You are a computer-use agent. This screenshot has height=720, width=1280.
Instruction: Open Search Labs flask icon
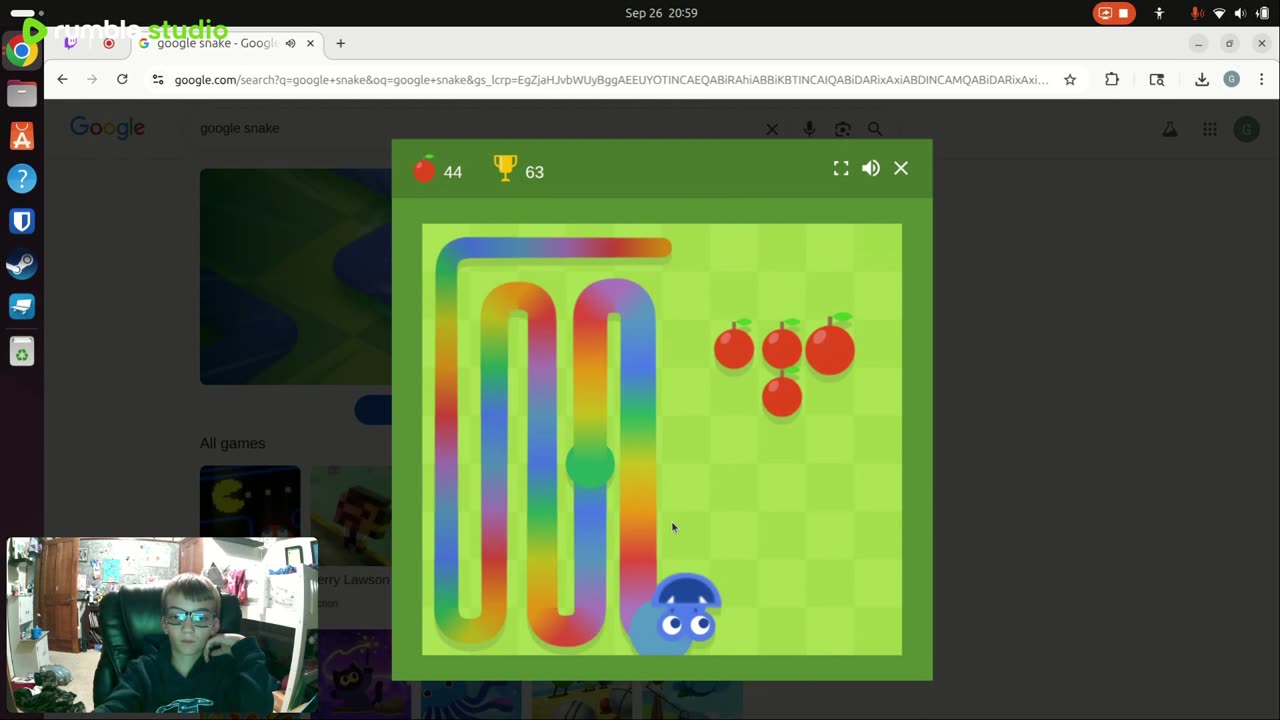point(1169,129)
